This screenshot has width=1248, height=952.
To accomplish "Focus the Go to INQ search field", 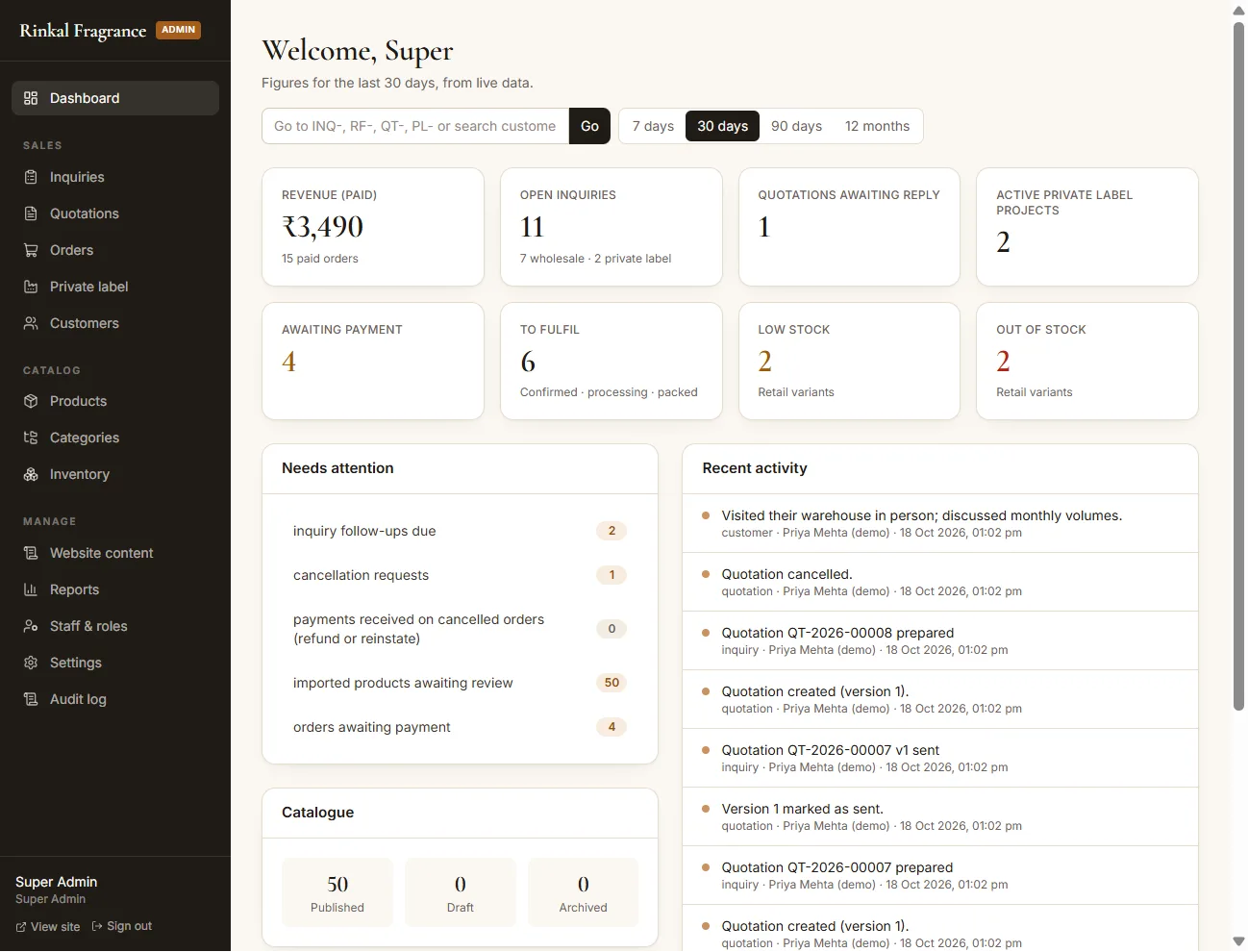I will coord(415,126).
